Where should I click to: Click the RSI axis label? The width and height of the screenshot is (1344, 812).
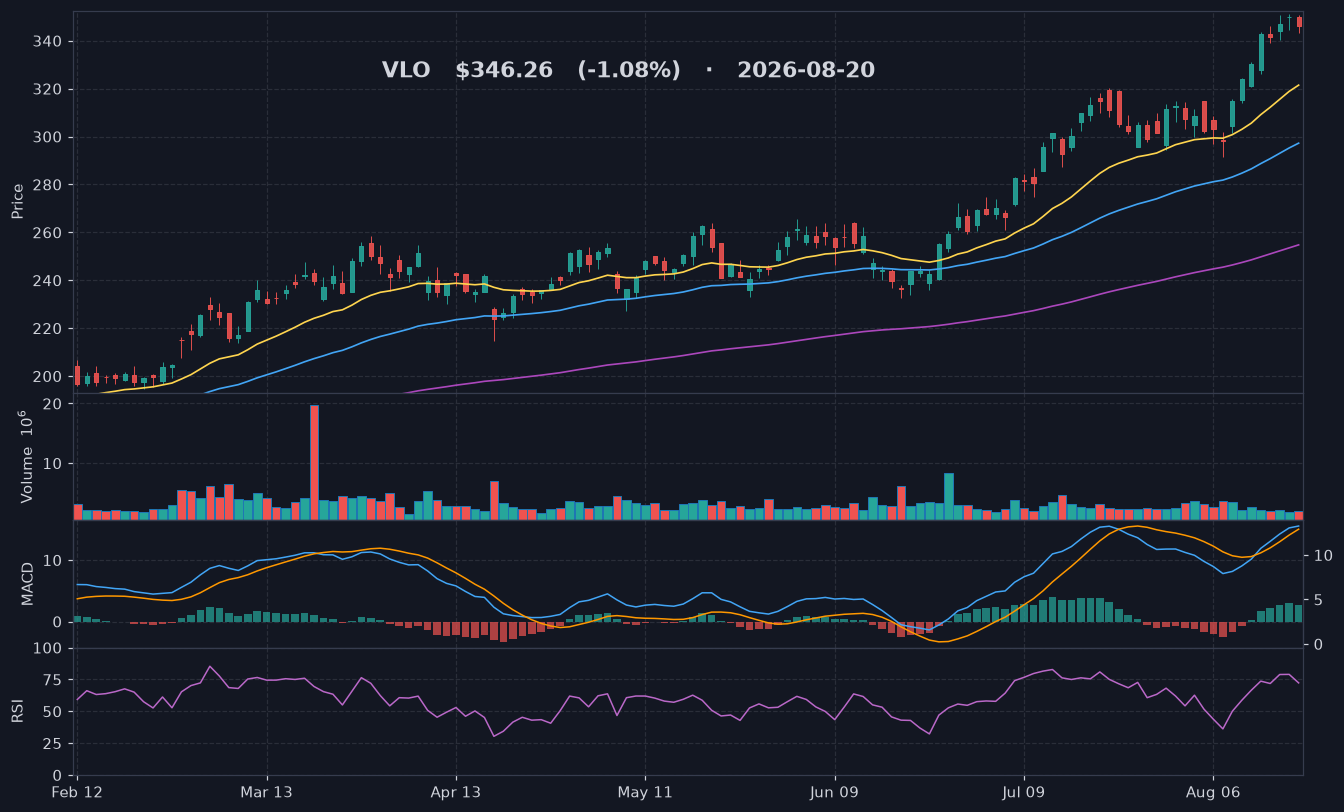(x=18, y=711)
